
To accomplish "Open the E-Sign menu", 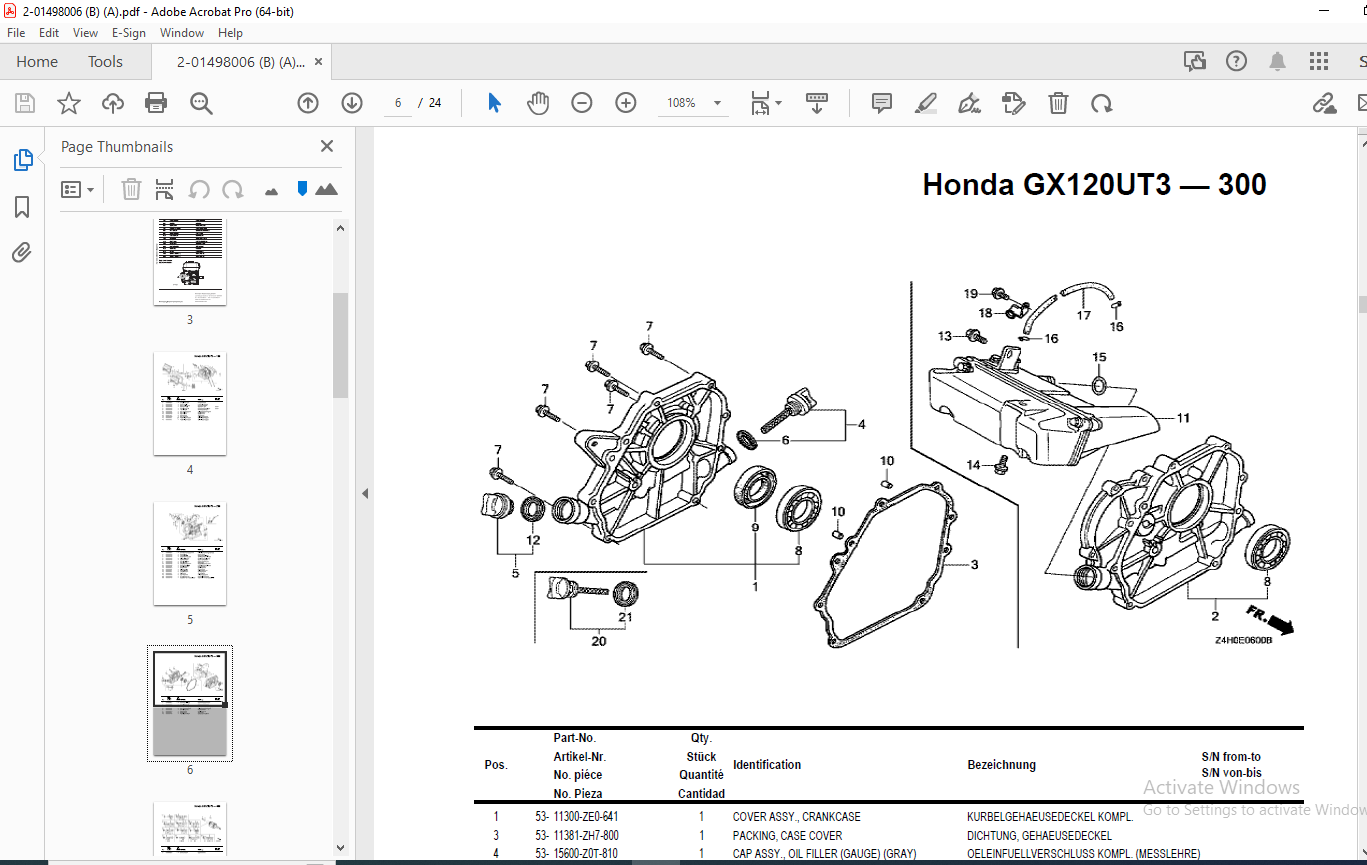I will 129,33.
